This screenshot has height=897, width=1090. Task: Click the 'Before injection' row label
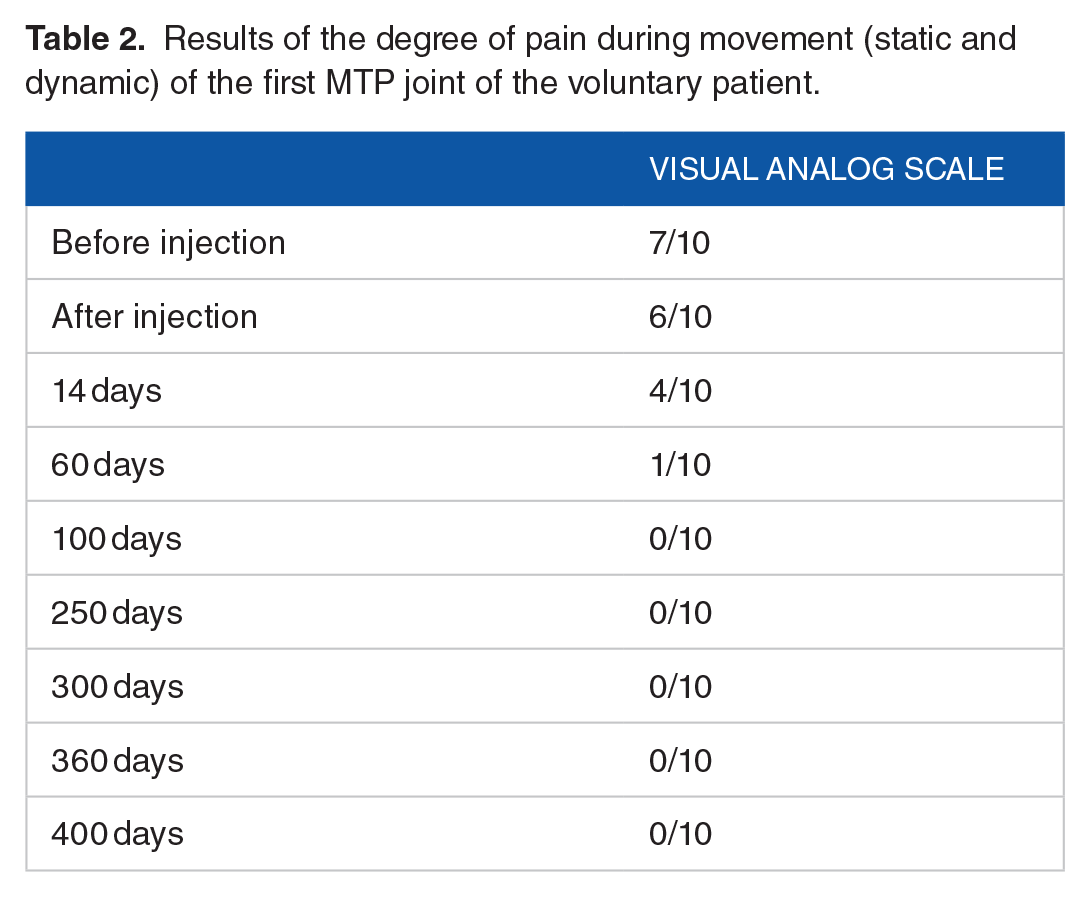pyautogui.click(x=168, y=244)
